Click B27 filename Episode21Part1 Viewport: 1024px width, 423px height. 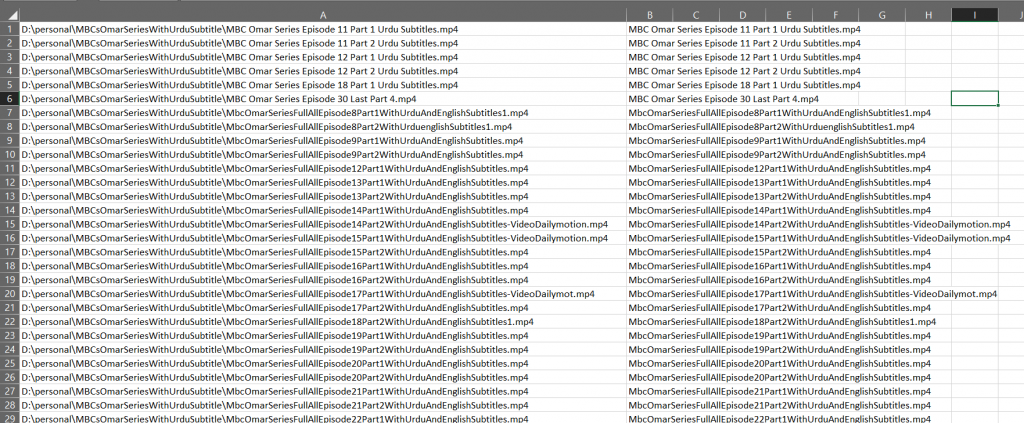(780, 391)
